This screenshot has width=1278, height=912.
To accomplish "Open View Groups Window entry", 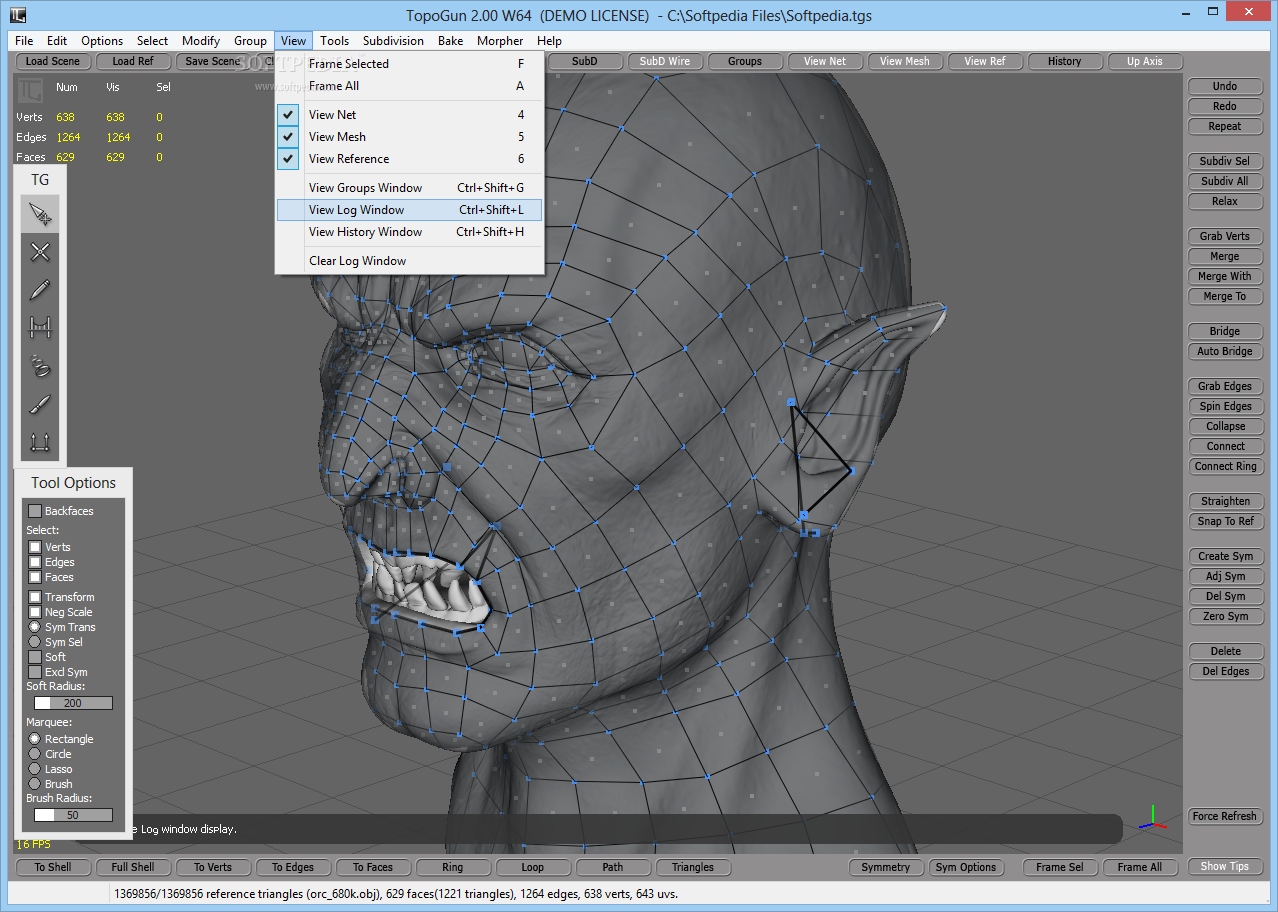I will tap(409, 188).
